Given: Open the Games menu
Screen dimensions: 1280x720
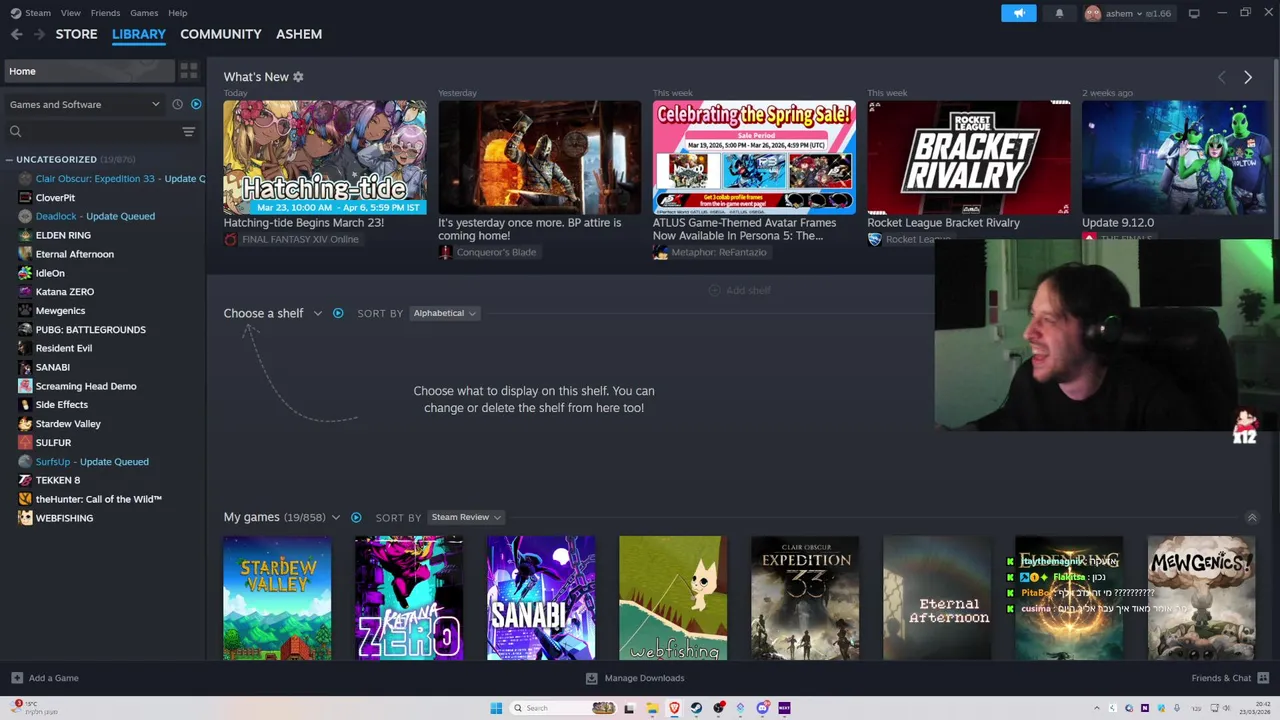Looking at the screenshot, I should (x=144, y=13).
